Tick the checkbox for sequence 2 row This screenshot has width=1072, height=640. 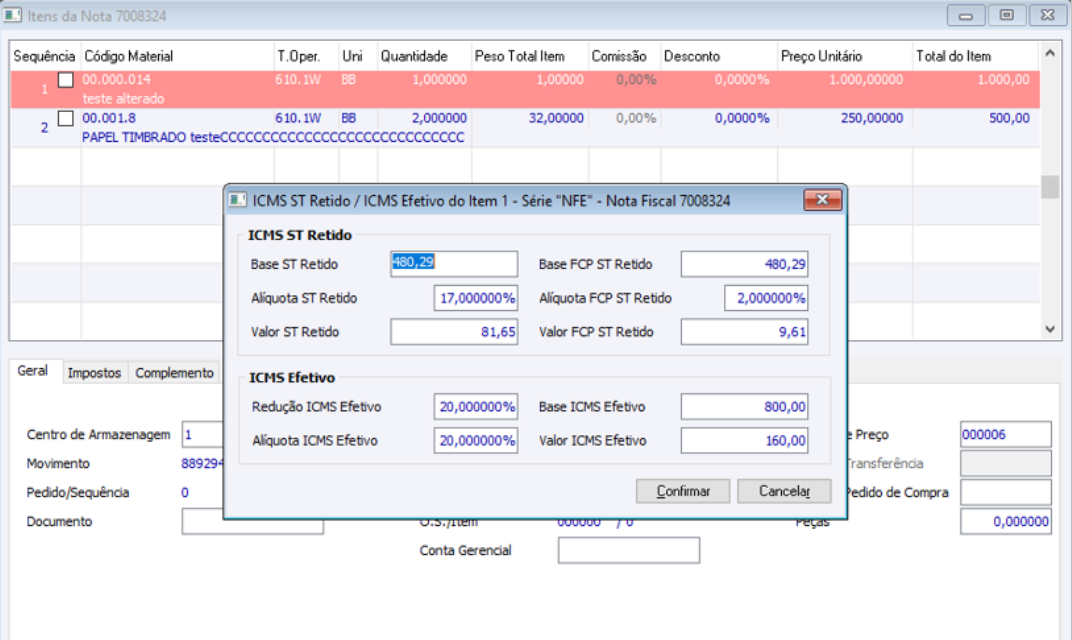pos(66,118)
